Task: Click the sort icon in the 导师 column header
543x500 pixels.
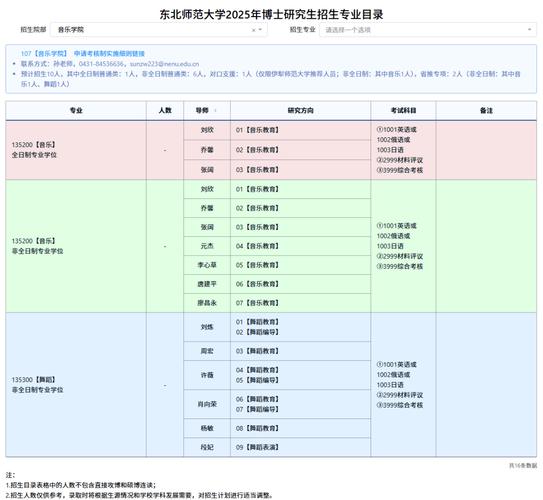Action: pyautogui.click(x=215, y=110)
